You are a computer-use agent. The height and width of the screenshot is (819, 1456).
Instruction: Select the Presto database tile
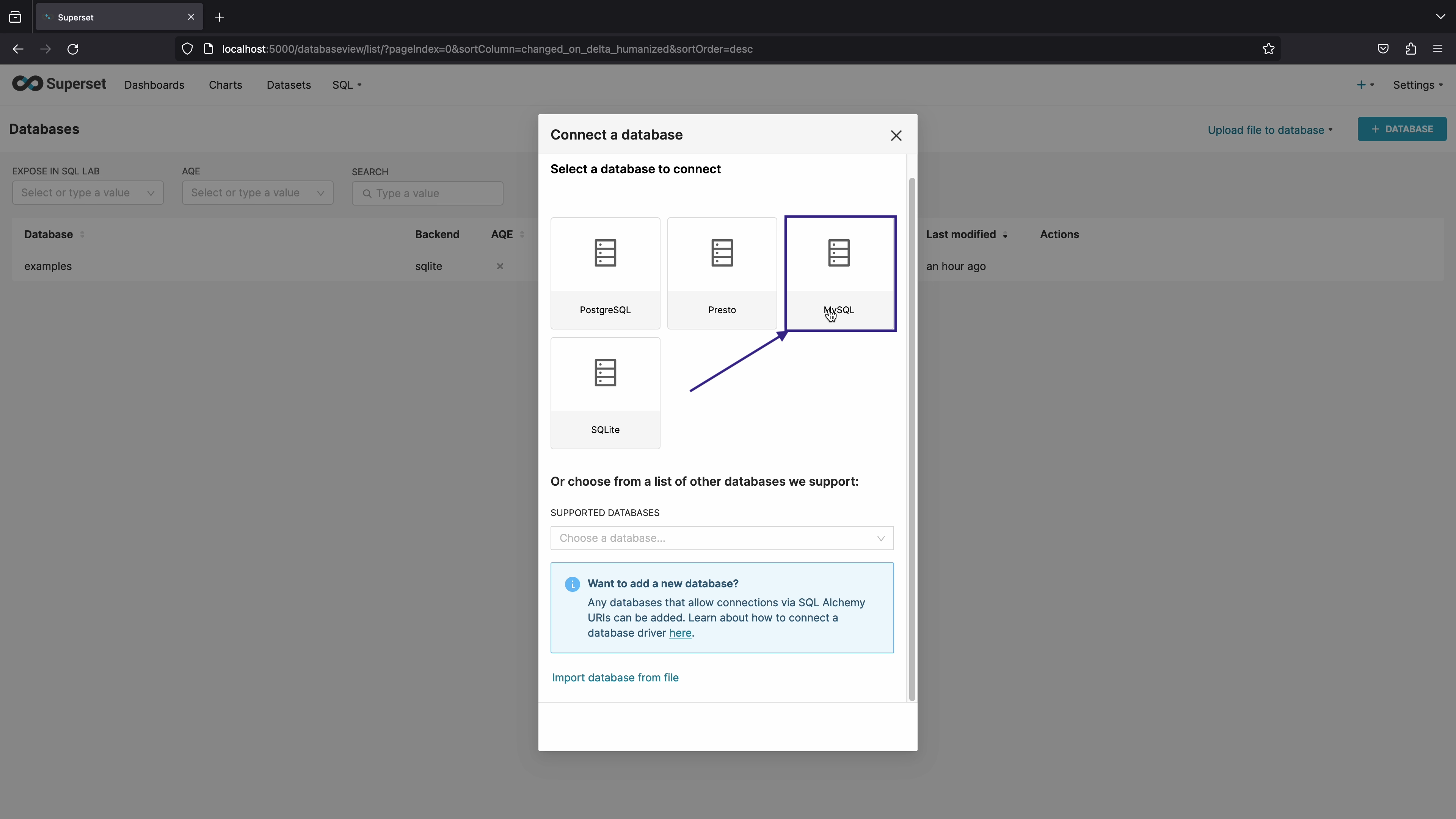point(722,273)
